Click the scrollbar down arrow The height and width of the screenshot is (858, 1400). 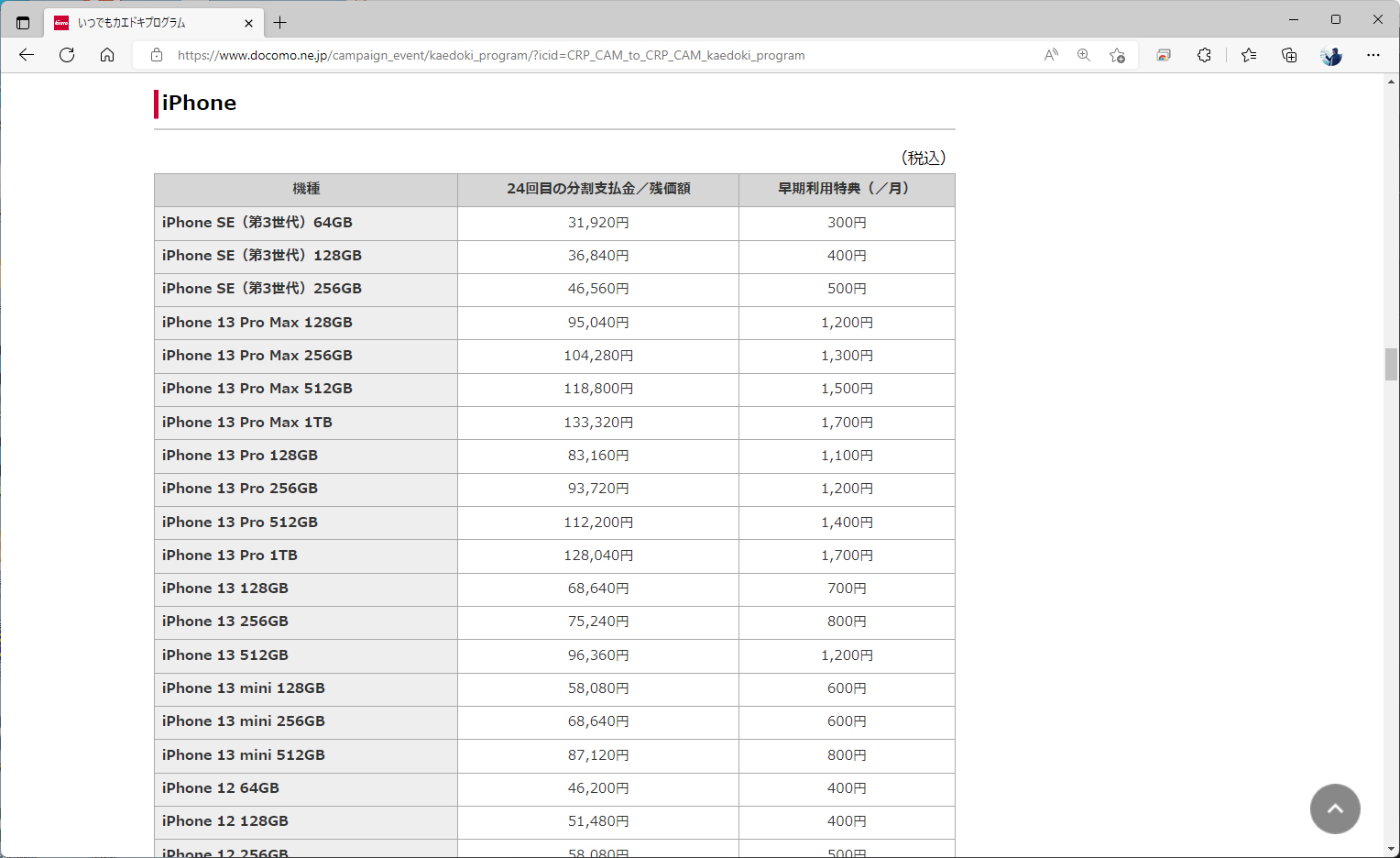point(1391,850)
